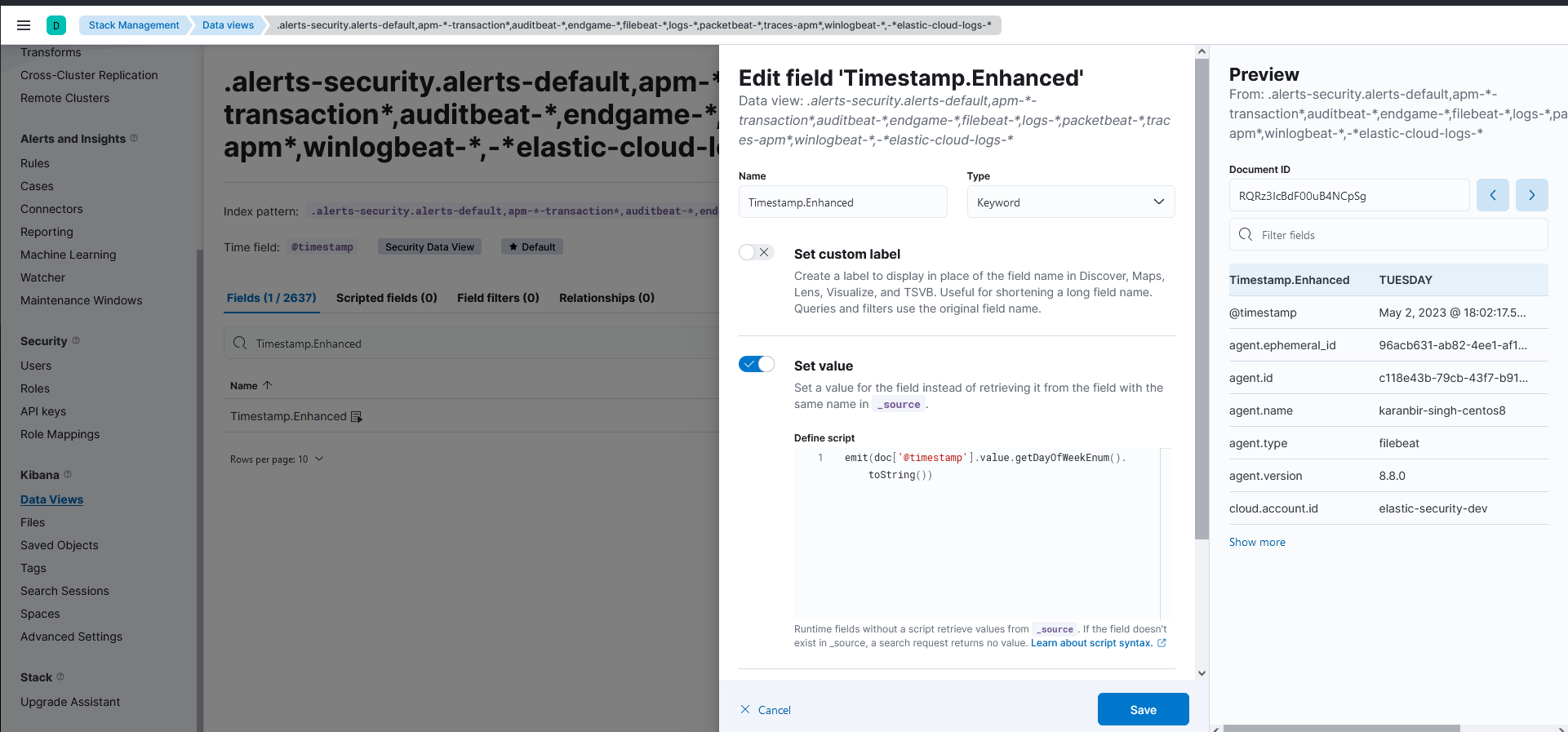Switch to the Scripted fields tab
The height and width of the screenshot is (732, 1568).
[386, 298]
